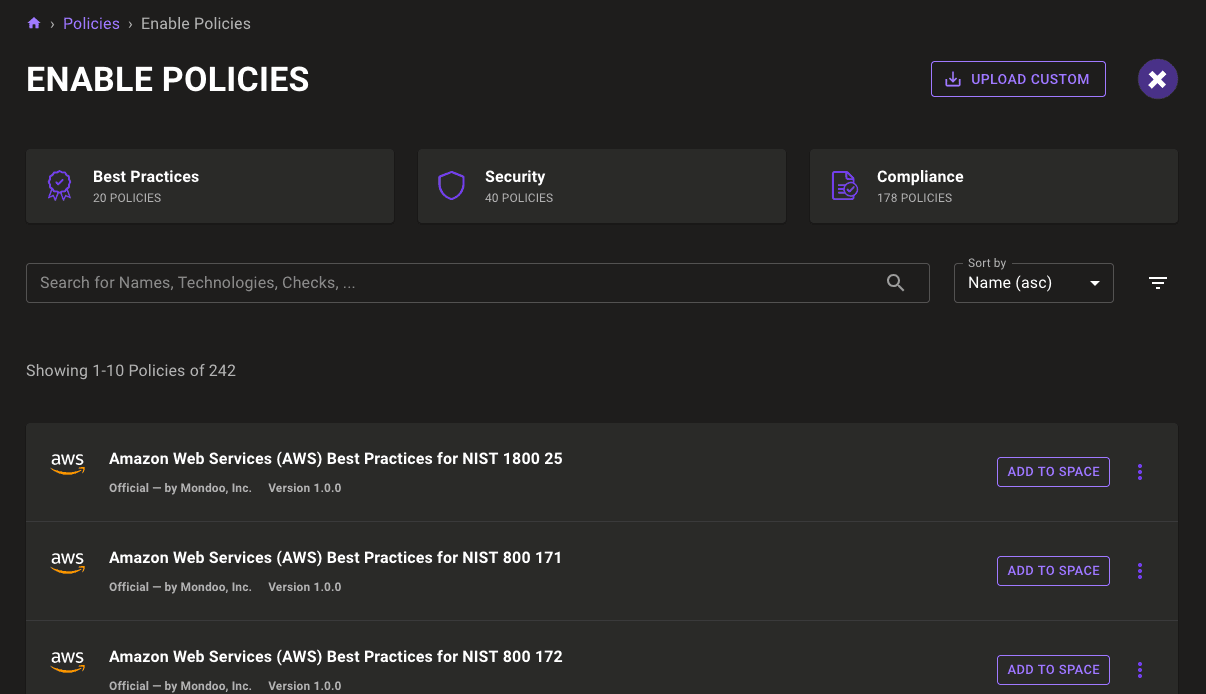Click the search magnifier icon
This screenshot has height=694, width=1206.
[895, 283]
